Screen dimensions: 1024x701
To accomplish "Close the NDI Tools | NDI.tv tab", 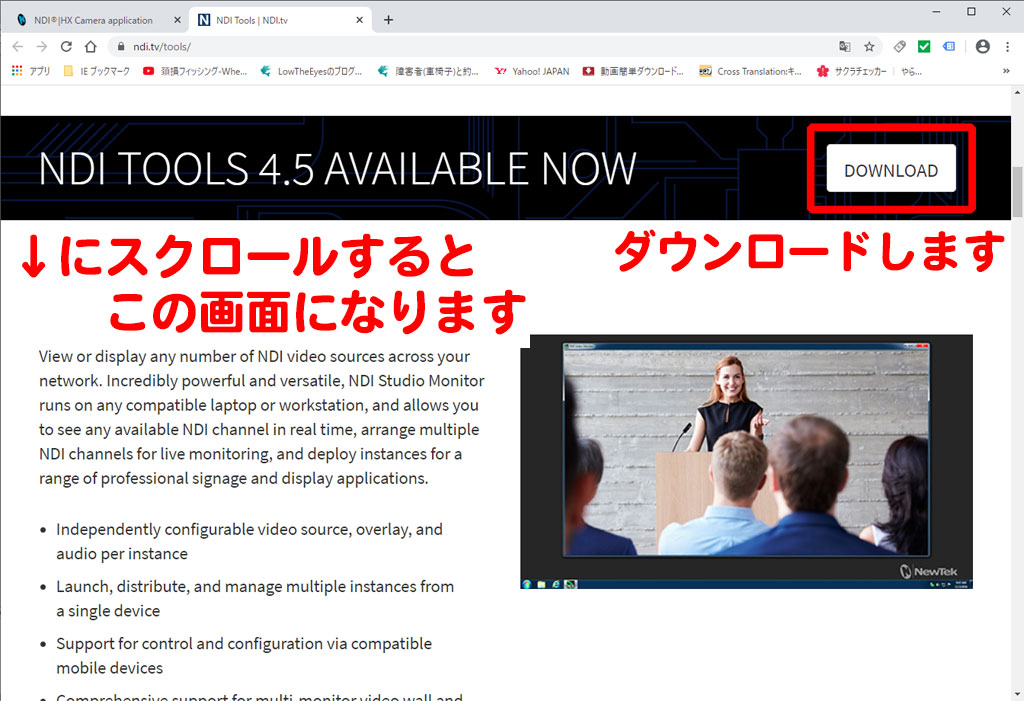I will pos(358,20).
